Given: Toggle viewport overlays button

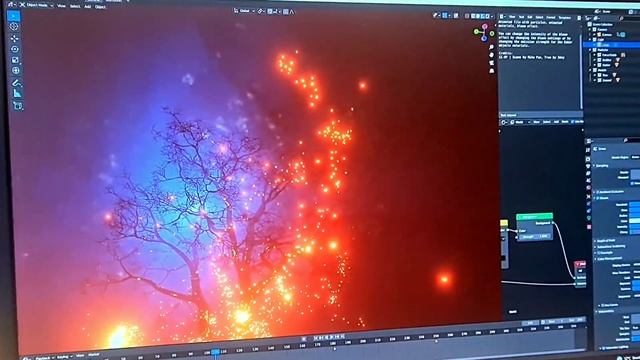Looking at the screenshot, I should tap(456, 16).
